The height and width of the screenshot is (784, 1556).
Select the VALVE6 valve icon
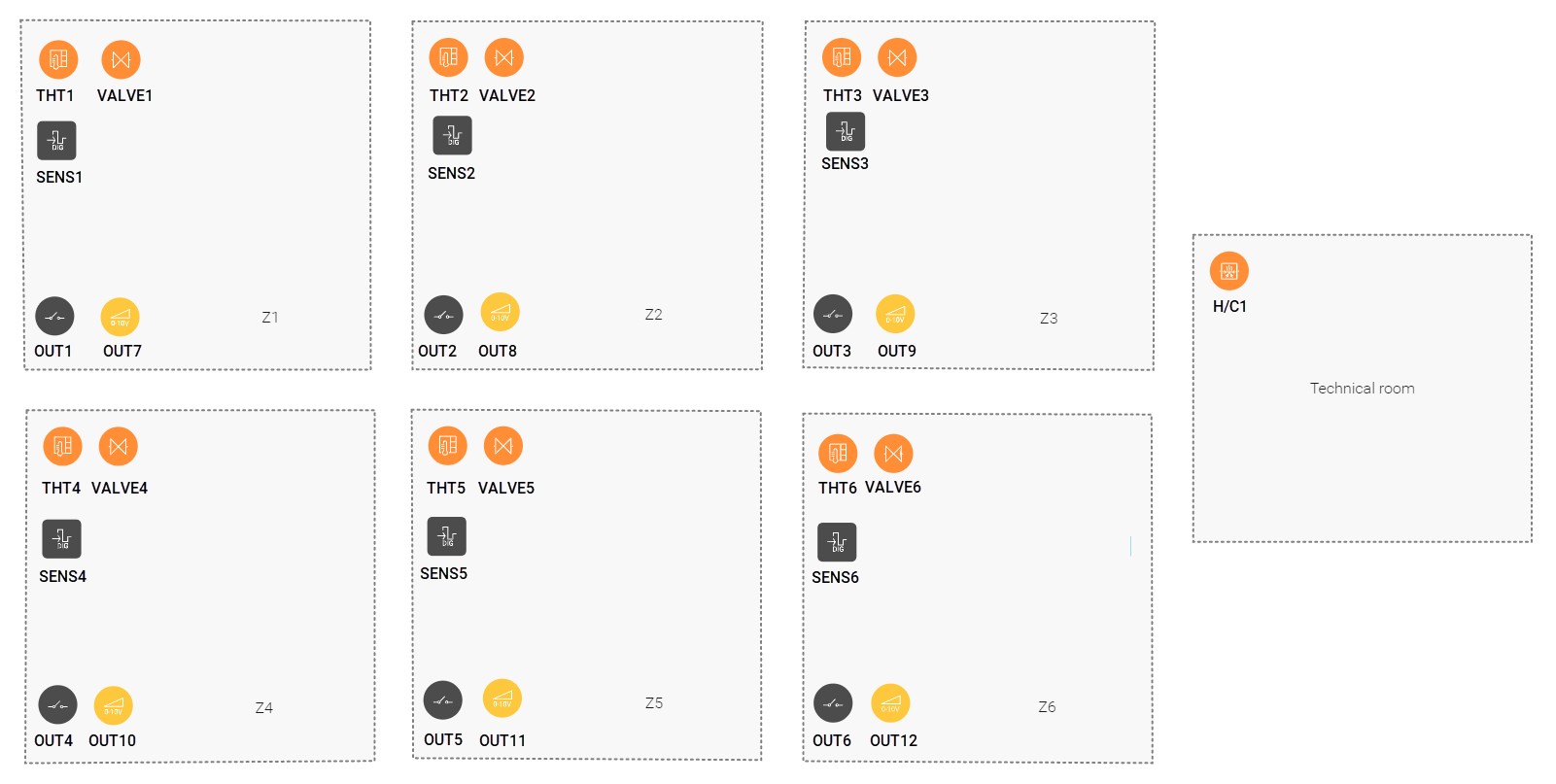(893, 454)
